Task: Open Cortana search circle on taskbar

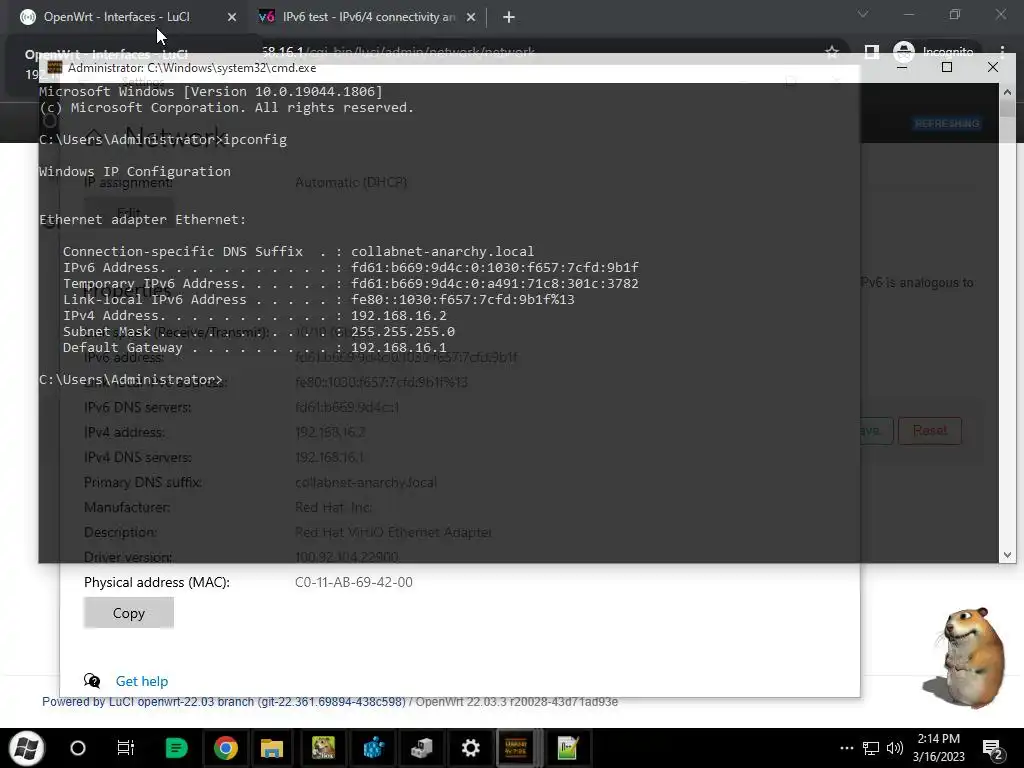Action: (x=78, y=748)
